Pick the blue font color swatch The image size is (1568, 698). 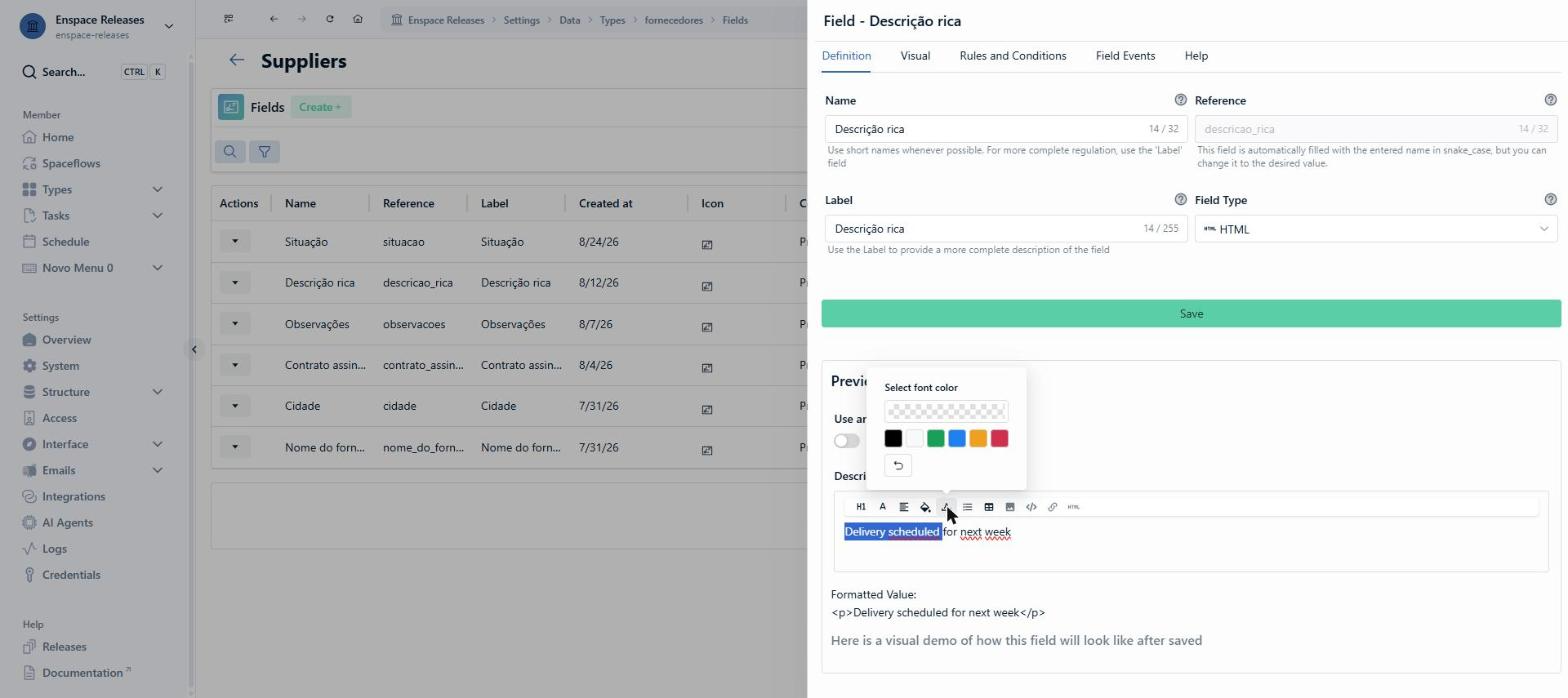click(x=957, y=438)
